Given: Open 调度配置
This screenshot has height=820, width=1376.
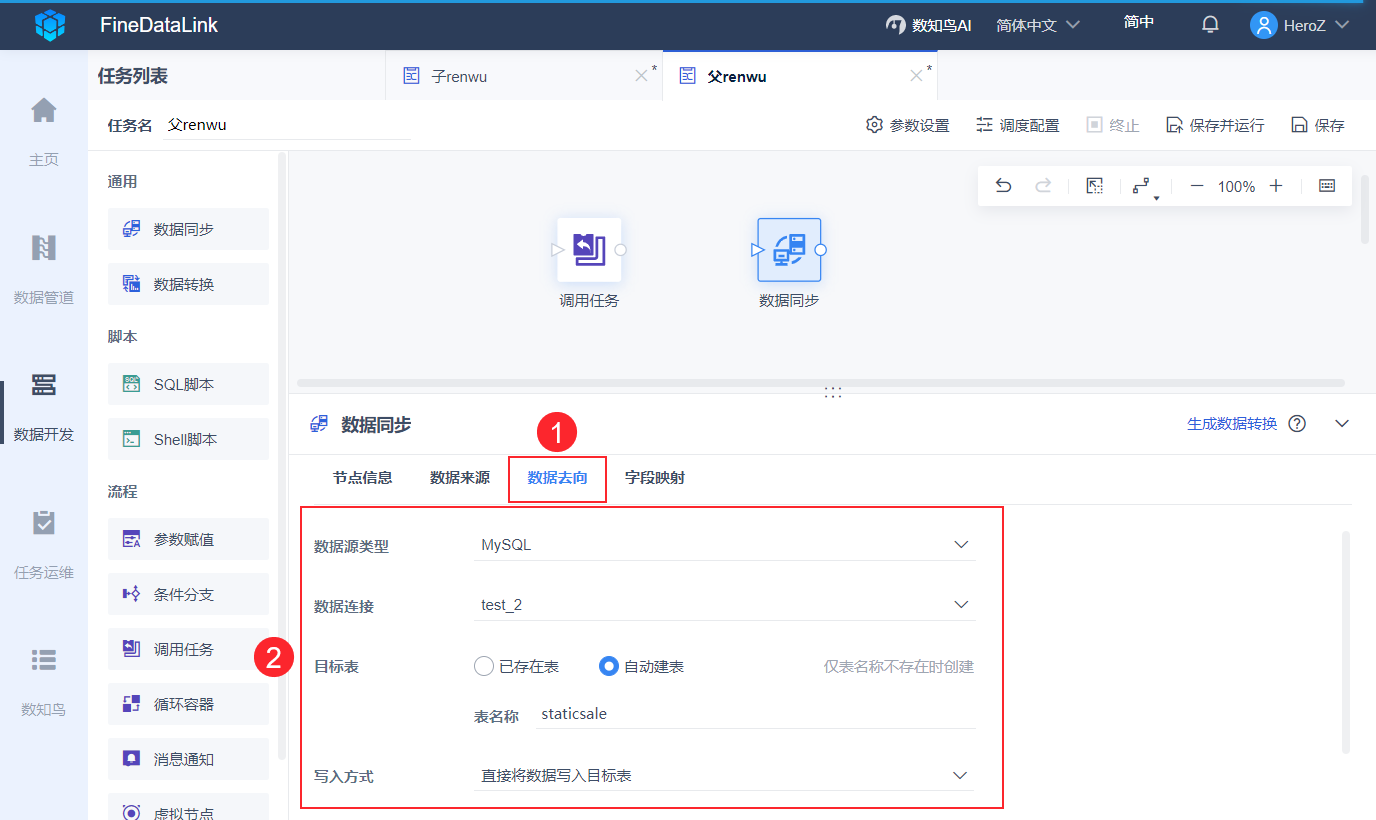Looking at the screenshot, I should point(1018,125).
